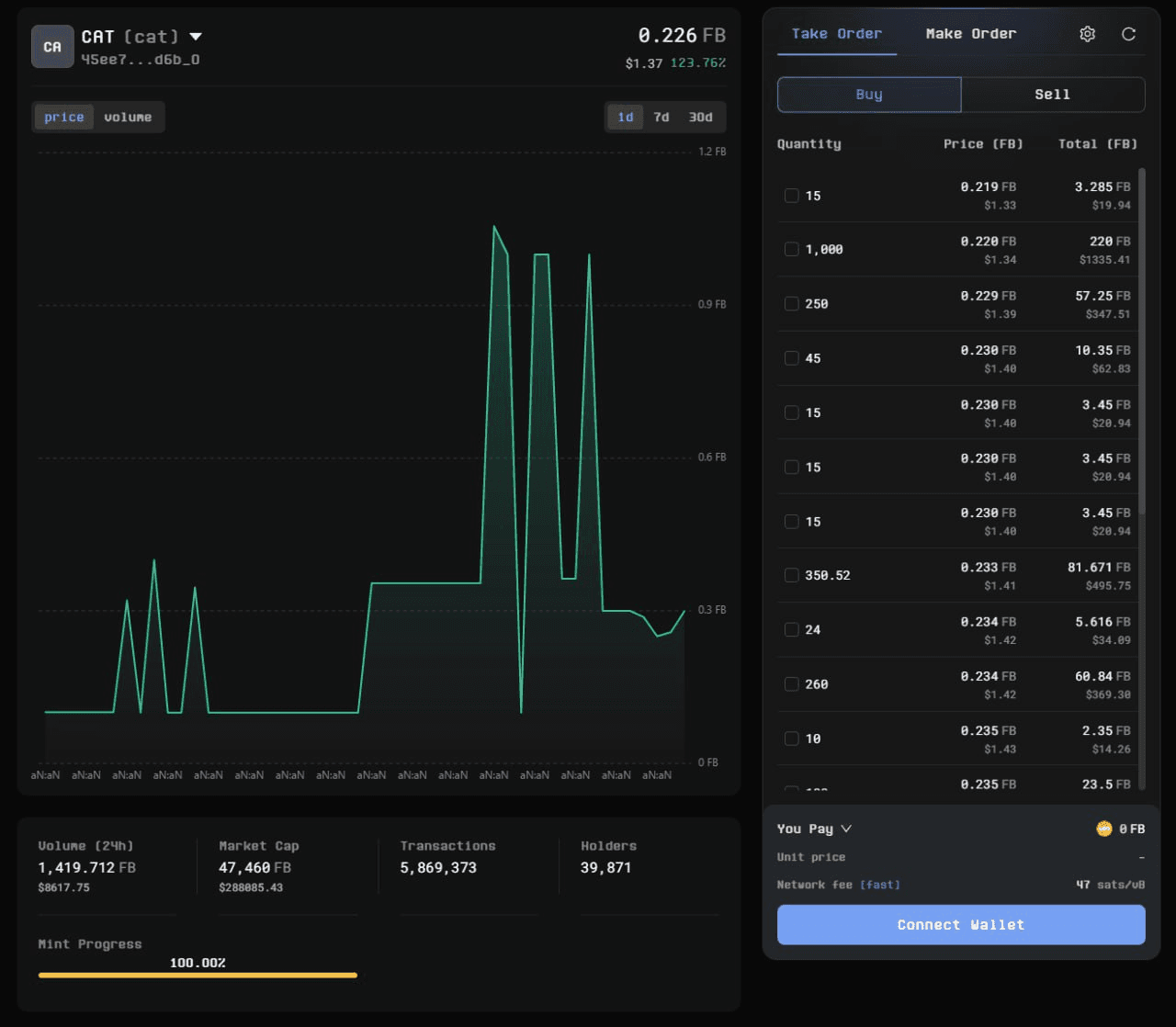The height and width of the screenshot is (1027, 1176).
Task: Click the Total (FB) column header
Action: pos(1098,144)
